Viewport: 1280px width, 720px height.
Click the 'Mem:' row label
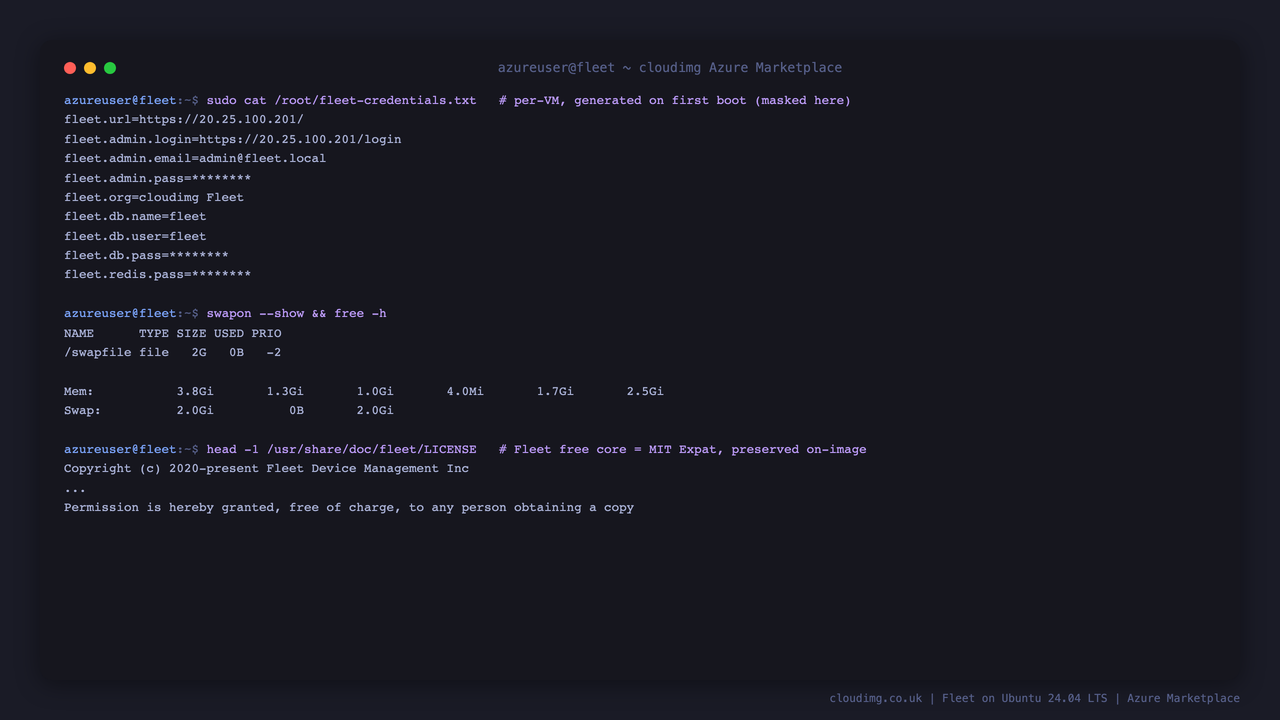click(x=79, y=391)
